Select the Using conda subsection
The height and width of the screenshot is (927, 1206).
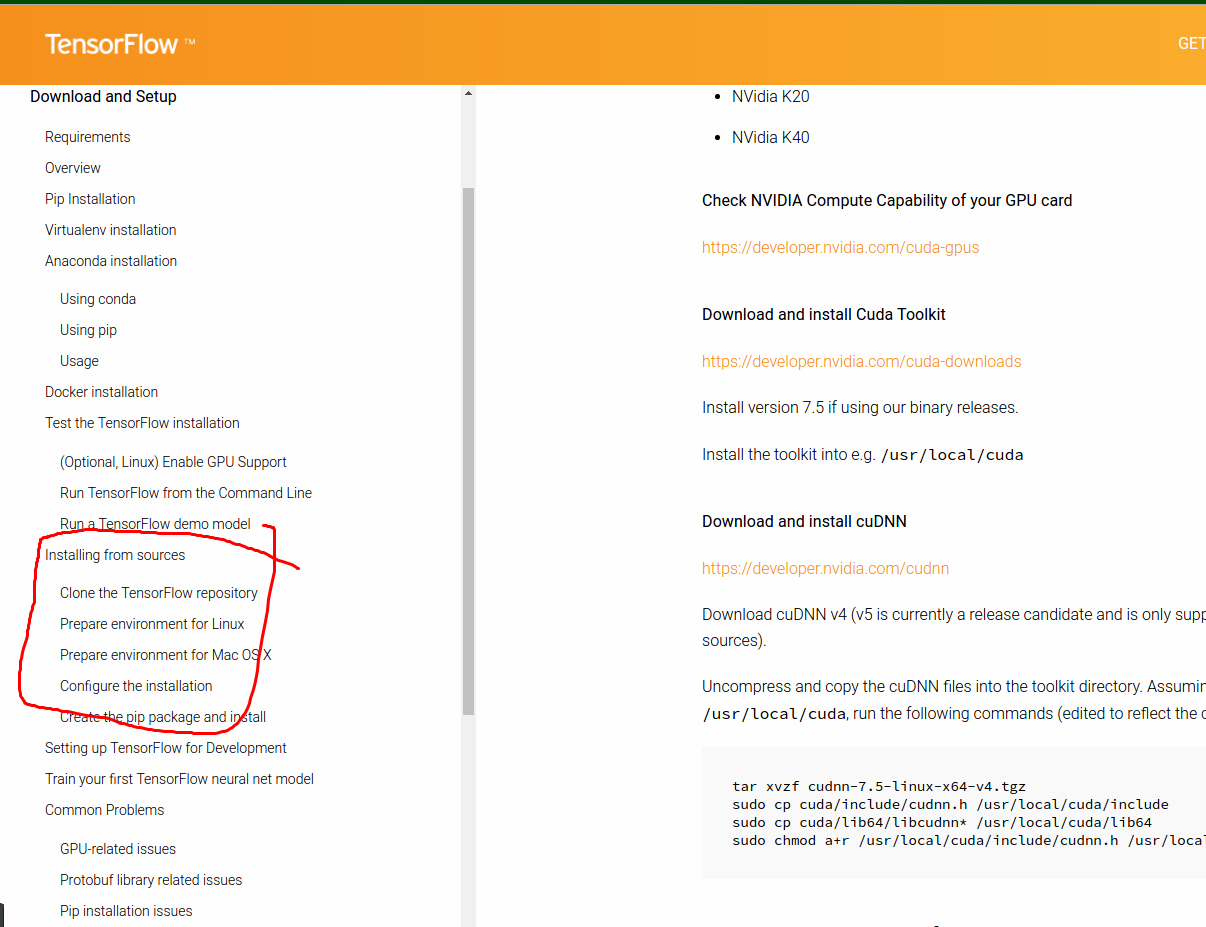[x=98, y=299]
